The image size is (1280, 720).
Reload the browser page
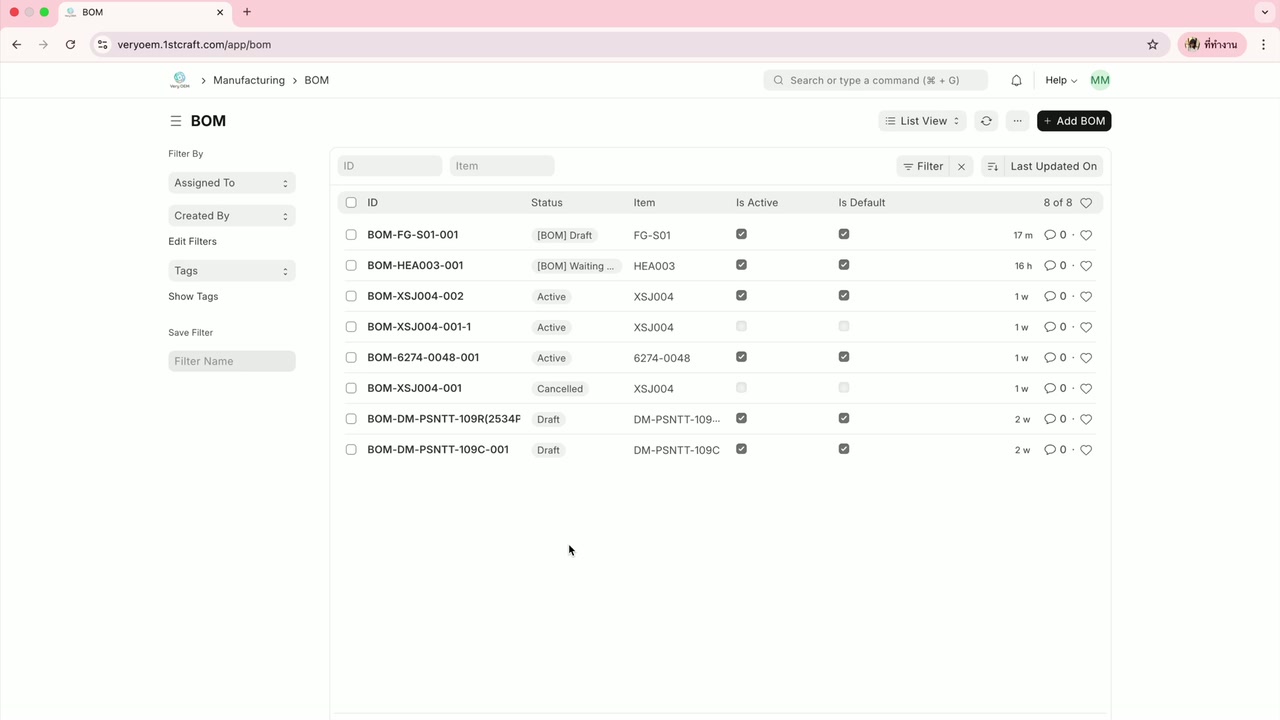pyautogui.click(x=70, y=44)
